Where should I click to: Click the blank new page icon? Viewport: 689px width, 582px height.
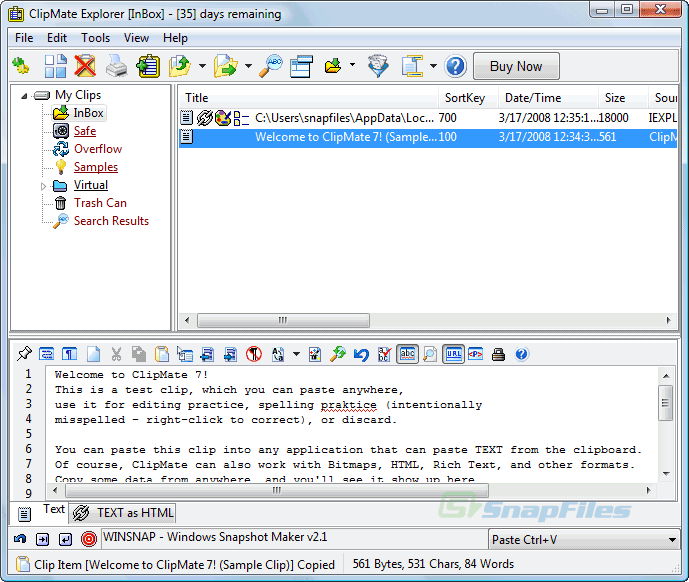coord(93,354)
